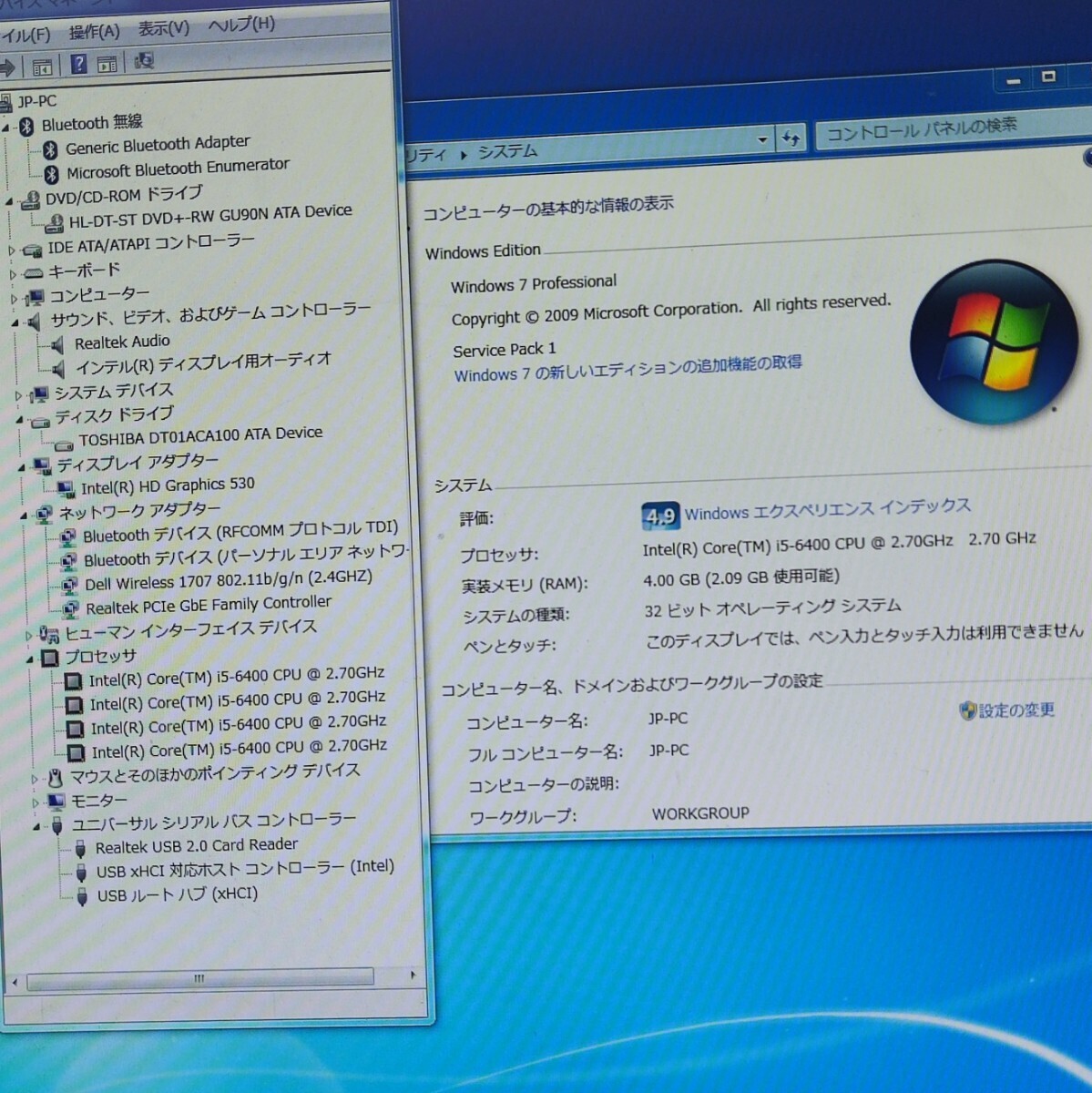
Task: Click the 32 ビット オペレーティング システム text
Action: [x=772, y=608]
